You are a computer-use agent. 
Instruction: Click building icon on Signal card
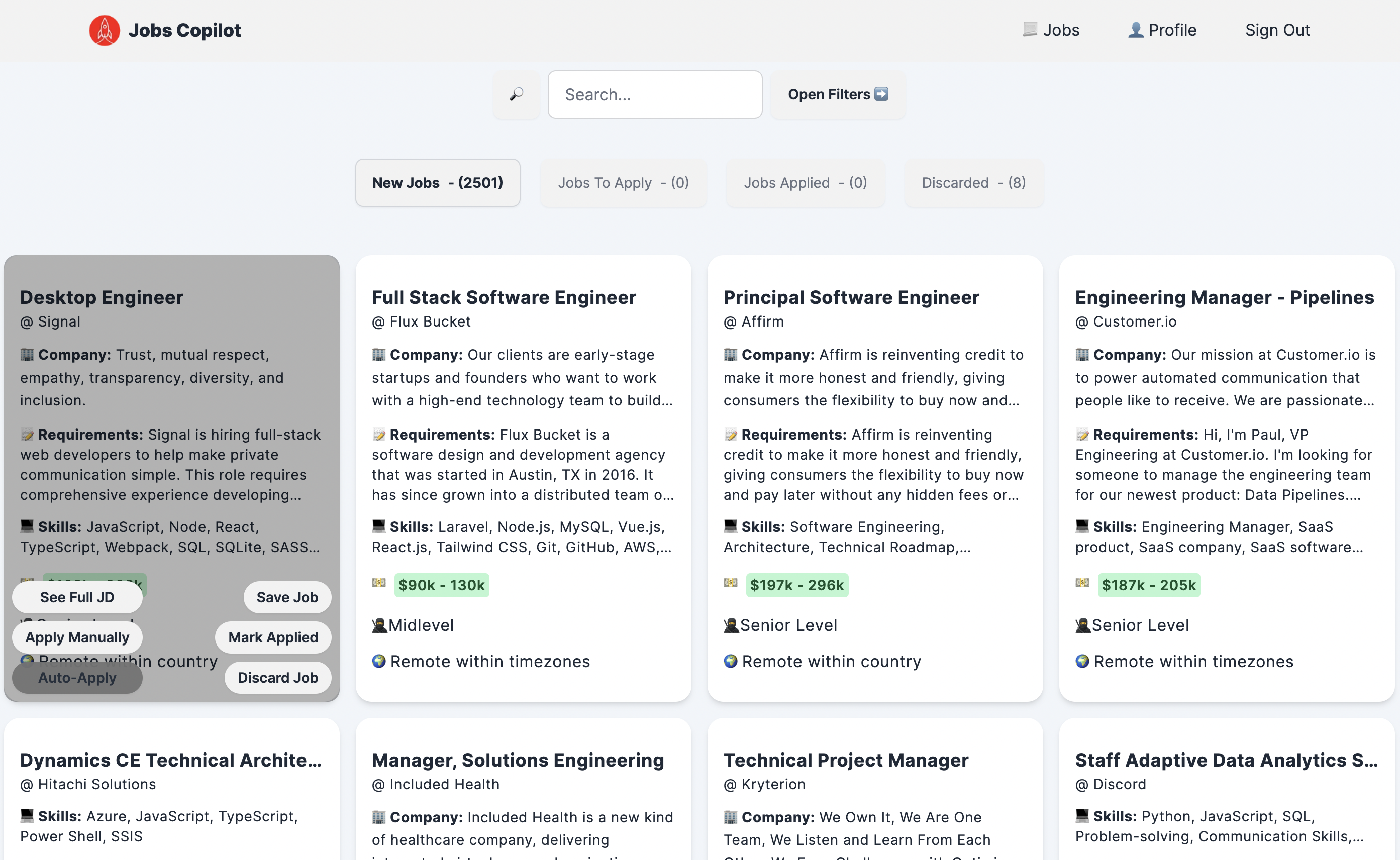tap(27, 355)
